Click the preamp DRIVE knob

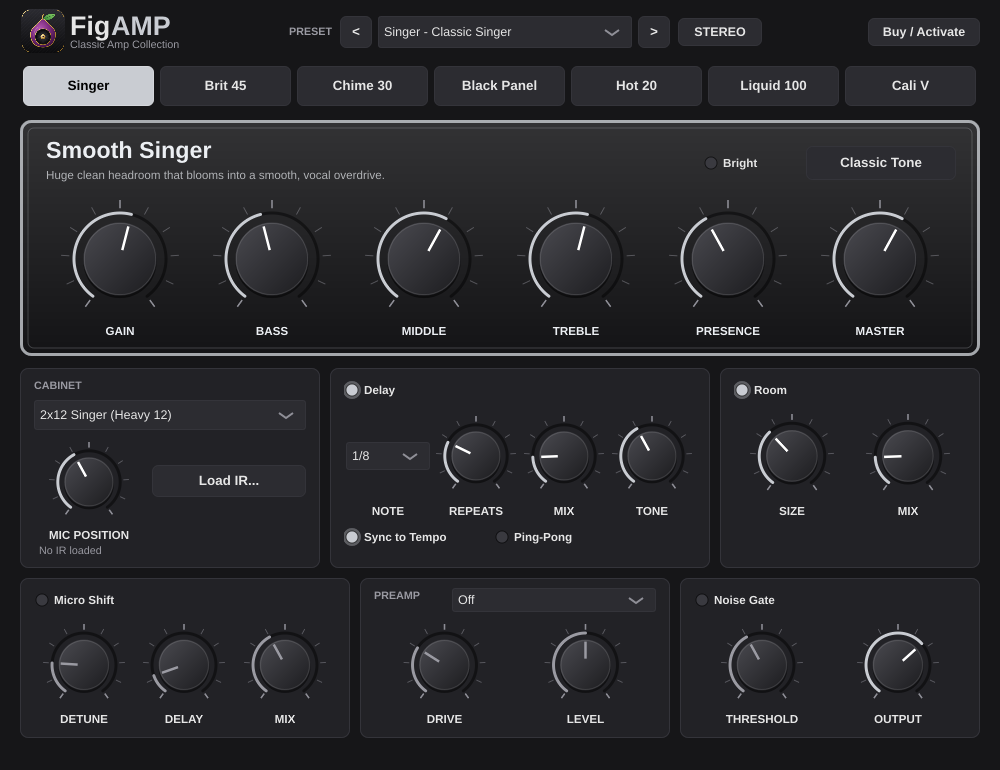[x=444, y=665]
